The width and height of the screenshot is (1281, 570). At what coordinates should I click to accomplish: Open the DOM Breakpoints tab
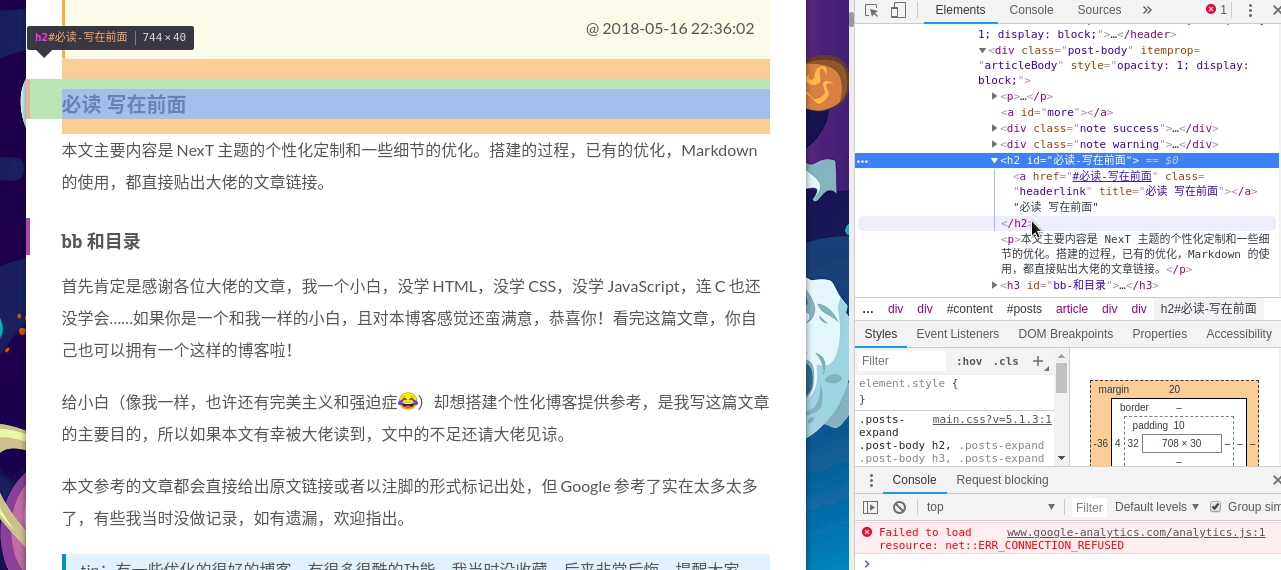(1065, 334)
